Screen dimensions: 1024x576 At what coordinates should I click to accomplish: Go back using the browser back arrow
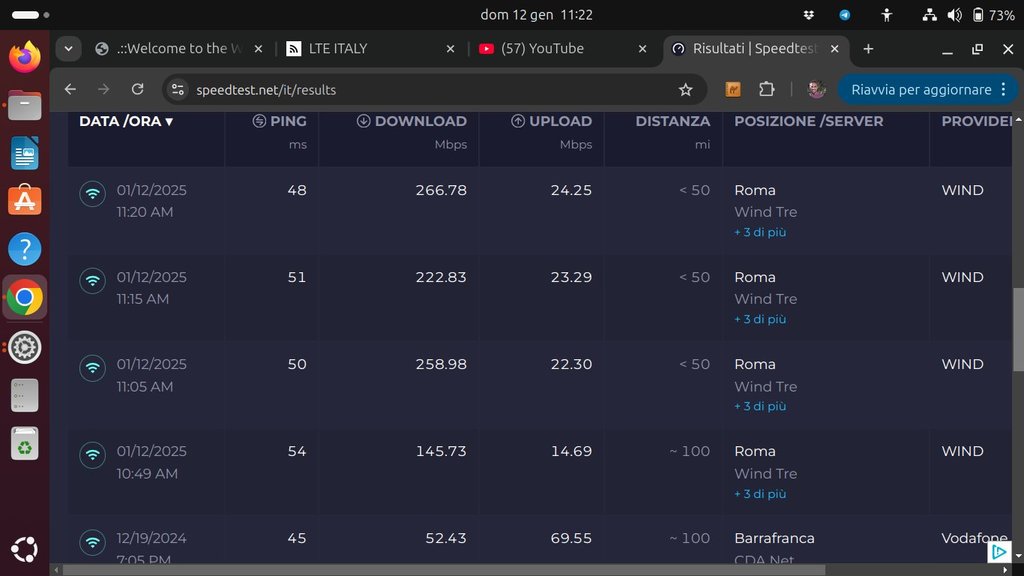click(70, 90)
